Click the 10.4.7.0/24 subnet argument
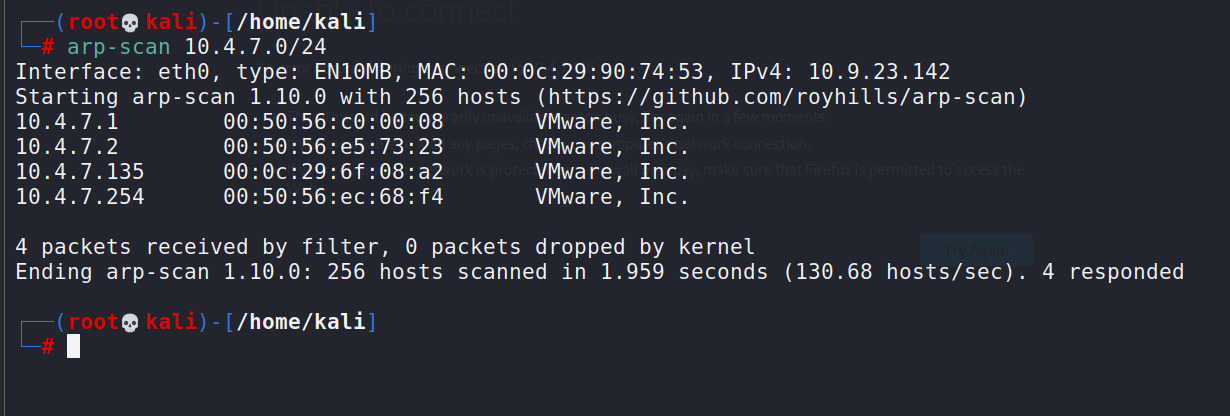 [x=256, y=47]
